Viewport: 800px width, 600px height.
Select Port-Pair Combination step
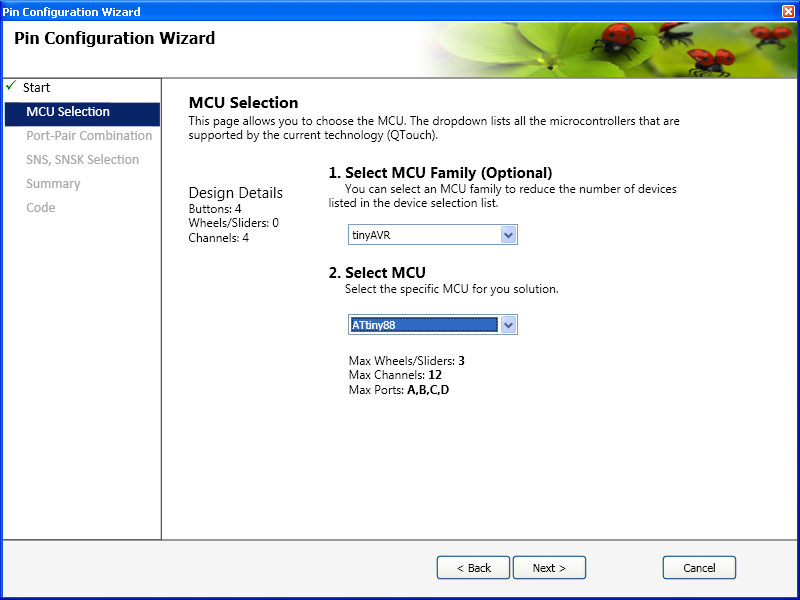[x=89, y=136]
